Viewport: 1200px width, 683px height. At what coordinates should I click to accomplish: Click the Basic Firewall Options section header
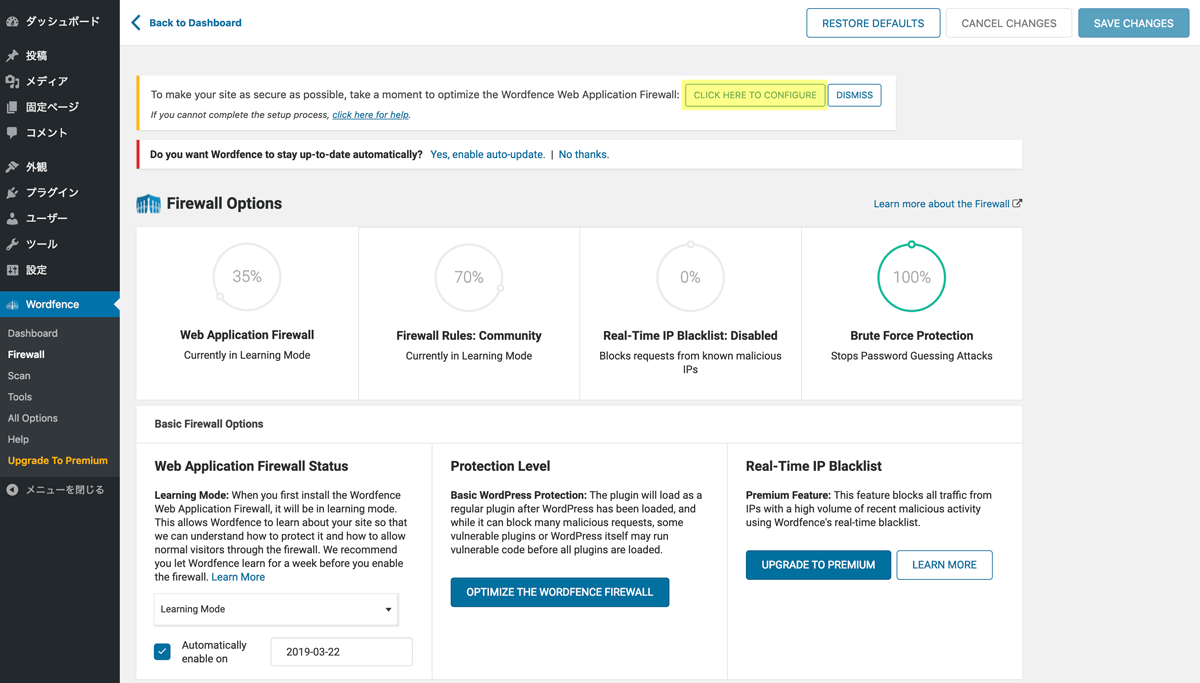coord(579,424)
